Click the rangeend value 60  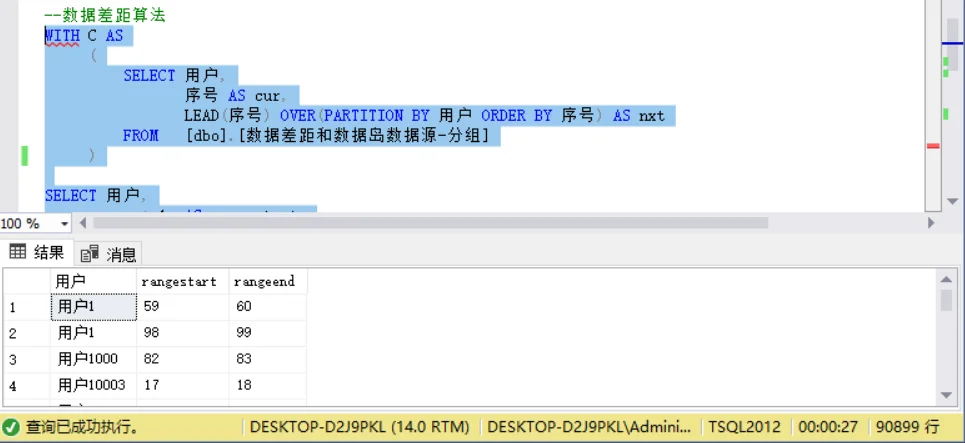pos(268,306)
